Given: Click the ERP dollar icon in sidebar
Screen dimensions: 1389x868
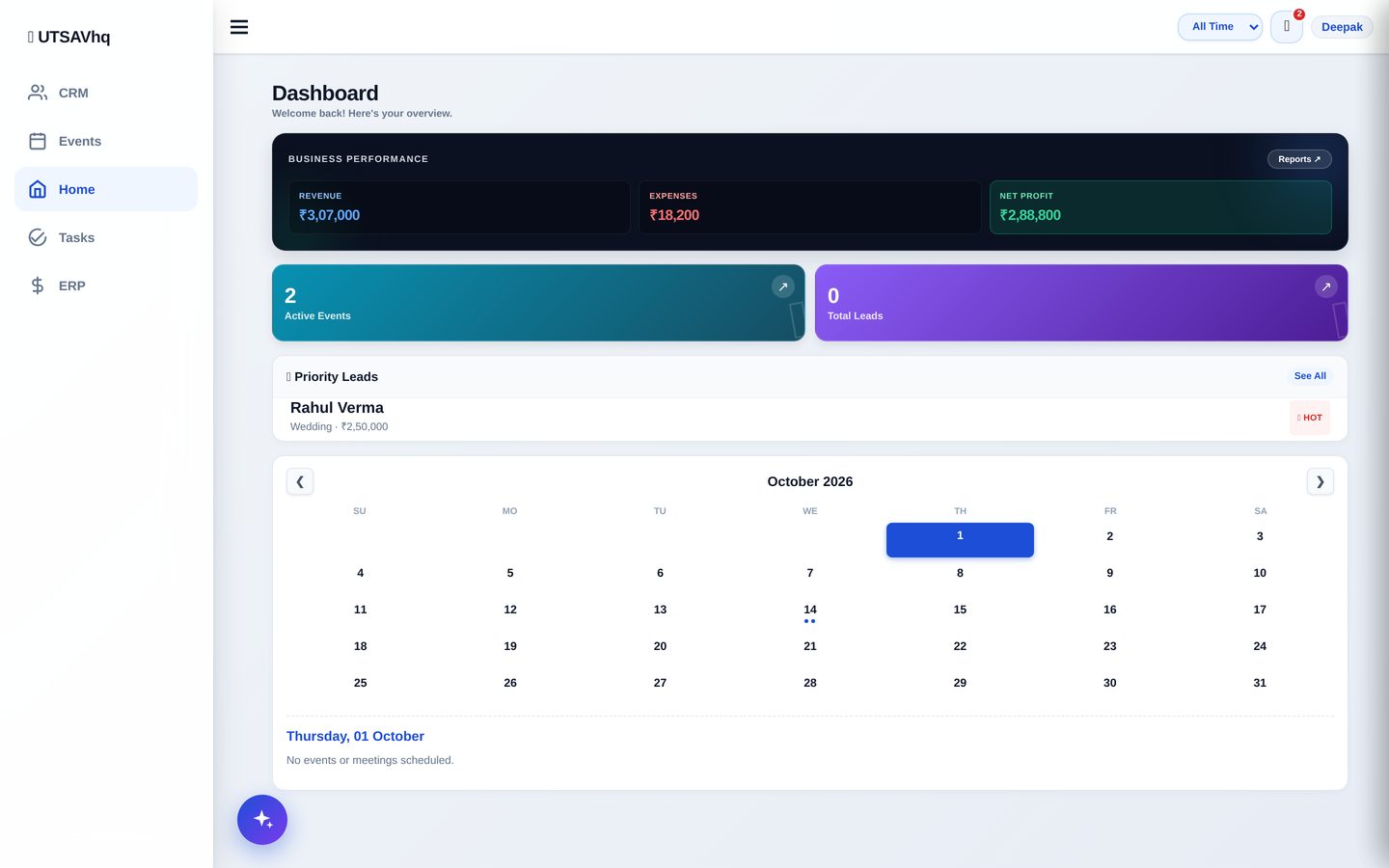Looking at the screenshot, I should [x=38, y=285].
